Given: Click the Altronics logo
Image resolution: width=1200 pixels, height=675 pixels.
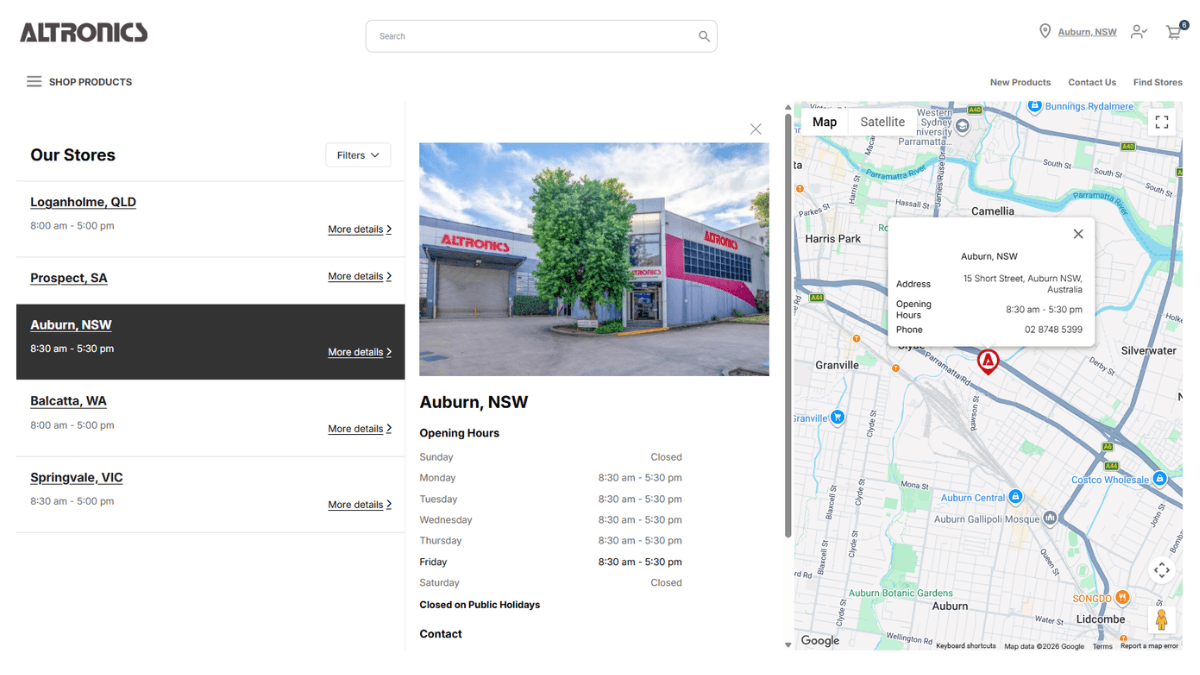Looking at the screenshot, I should pyautogui.click(x=84, y=33).
